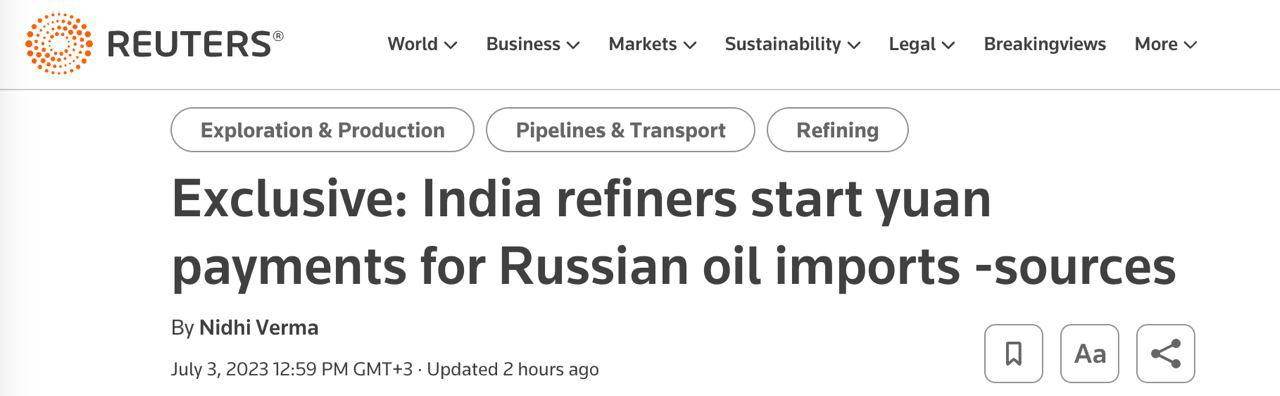Expand the More menu chevron
The image size is (1280, 396).
pyautogui.click(x=1190, y=45)
